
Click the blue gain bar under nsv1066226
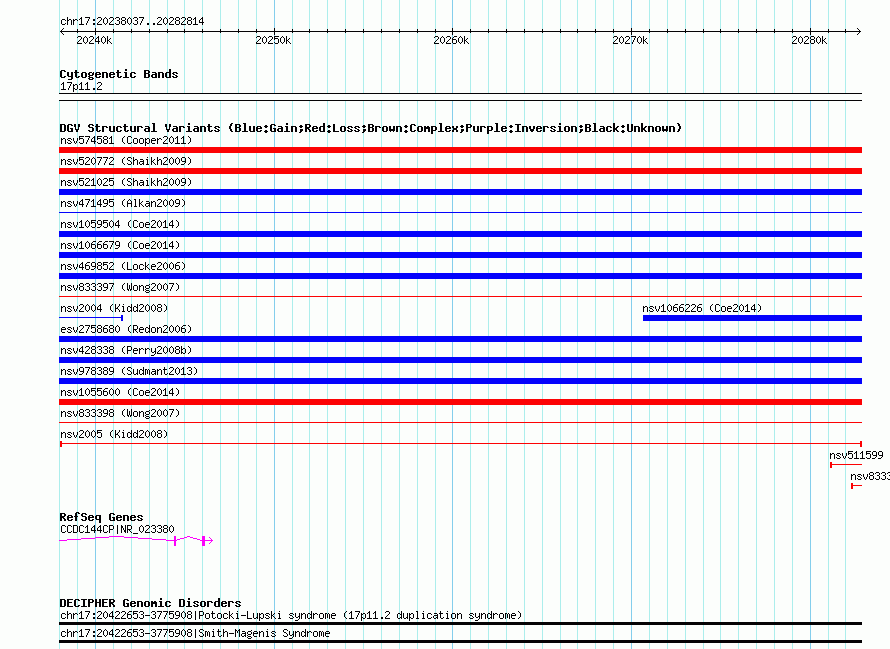pyautogui.click(x=752, y=318)
